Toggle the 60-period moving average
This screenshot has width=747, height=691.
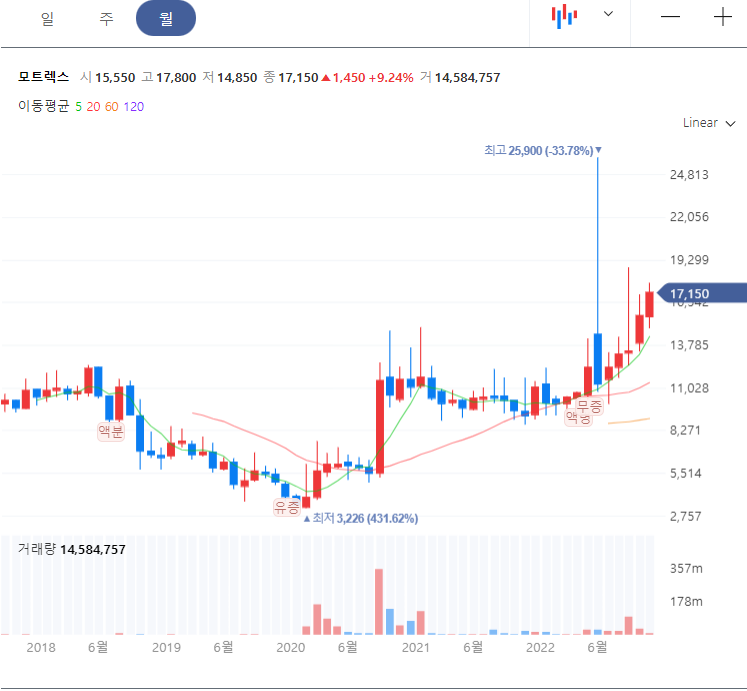click(x=111, y=107)
